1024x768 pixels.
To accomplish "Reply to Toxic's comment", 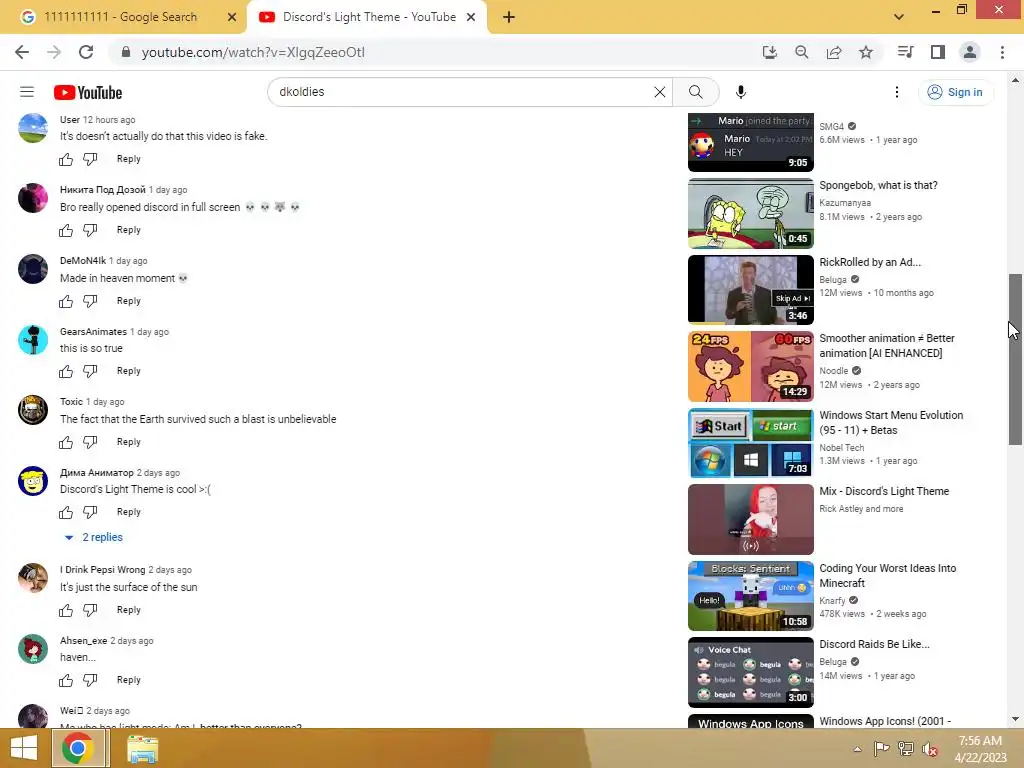I will 129,442.
